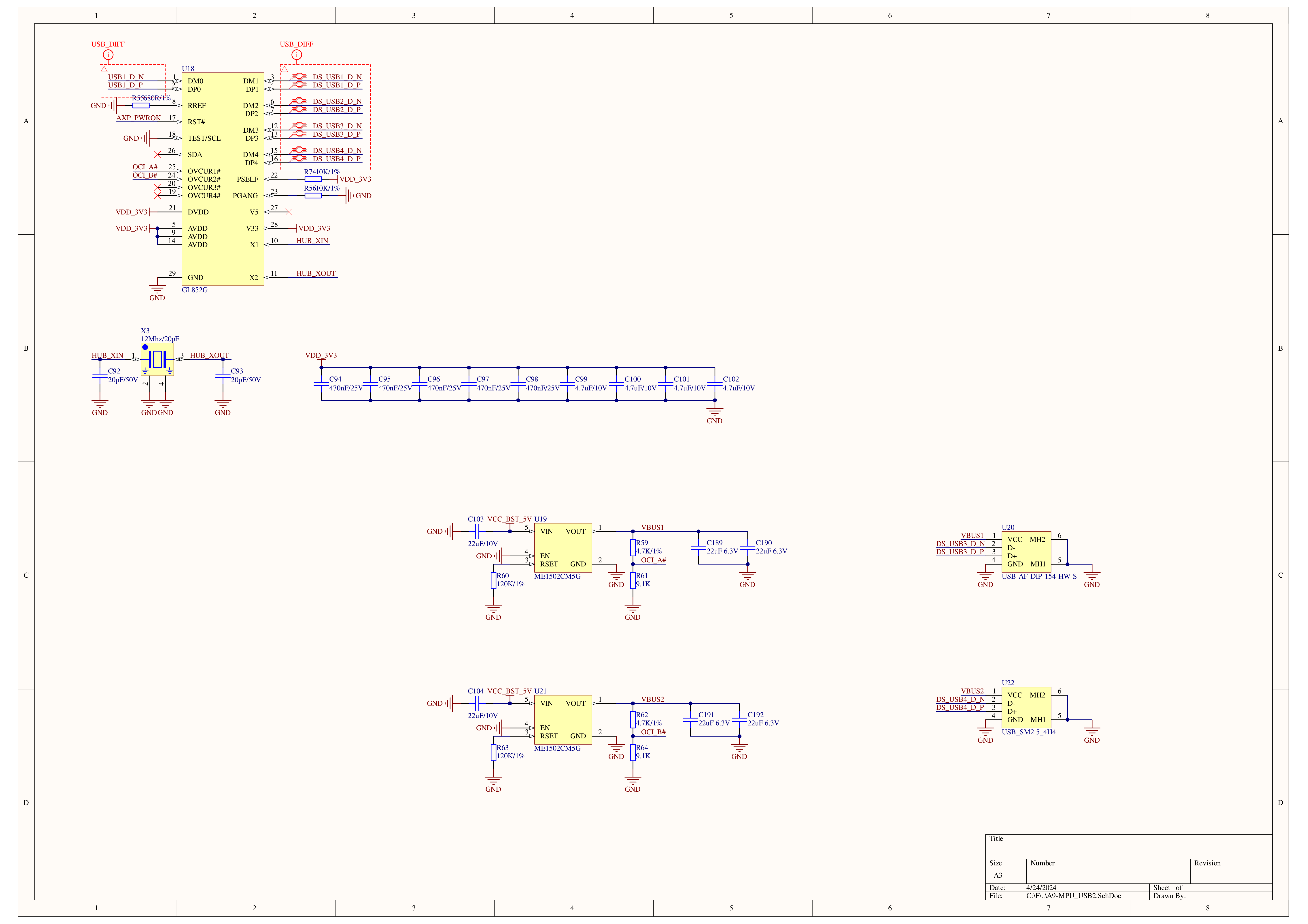Image resolution: width=1308 pixels, height=924 pixels.
Task: Click the A3 sheet size value
Action: click(998, 875)
